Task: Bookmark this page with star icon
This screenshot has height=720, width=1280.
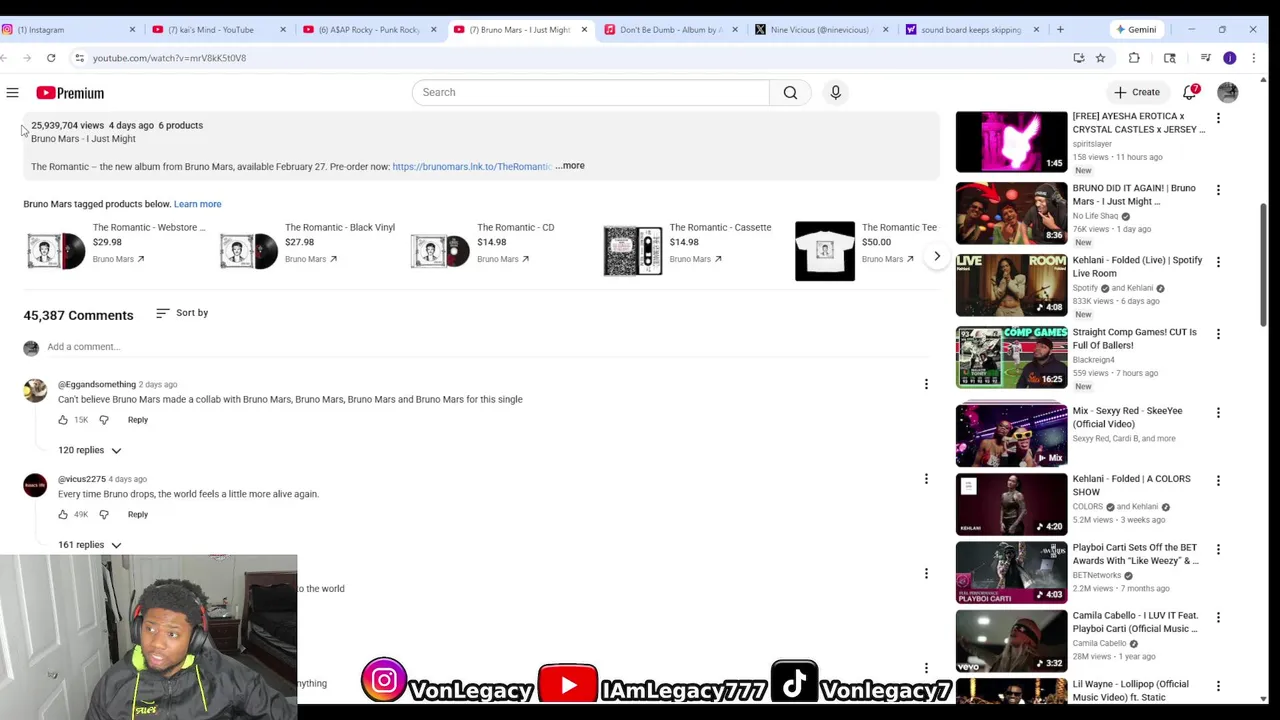Action: tap(1100, 58)
